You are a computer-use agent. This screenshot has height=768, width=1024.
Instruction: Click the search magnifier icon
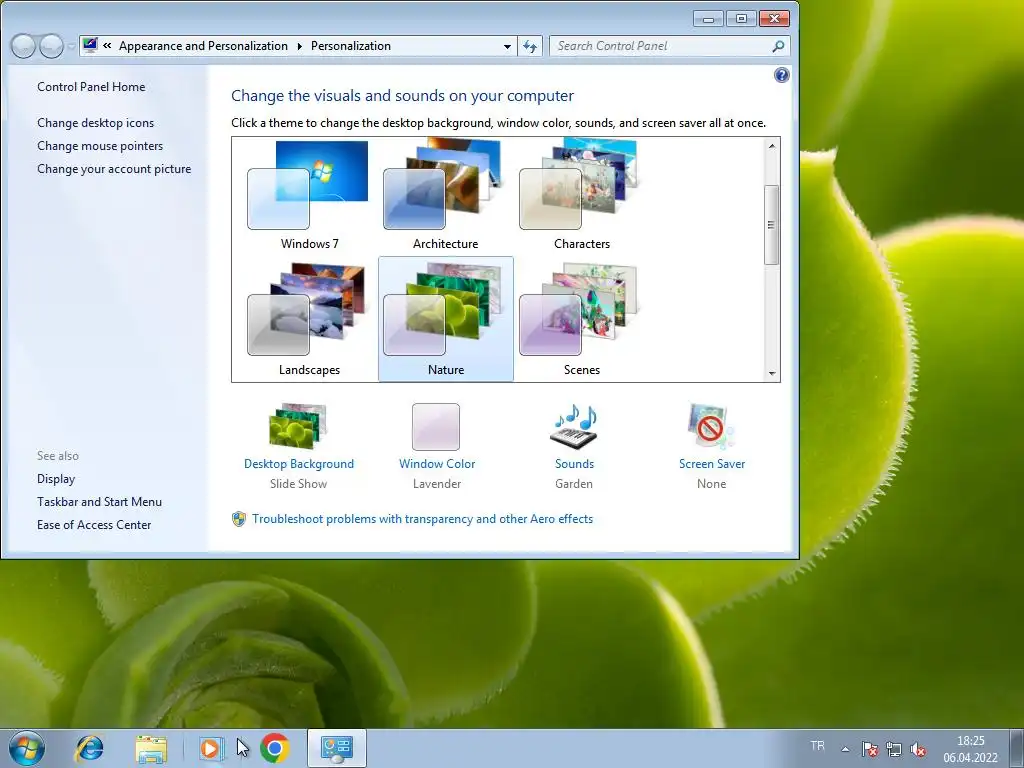(778, 46)
